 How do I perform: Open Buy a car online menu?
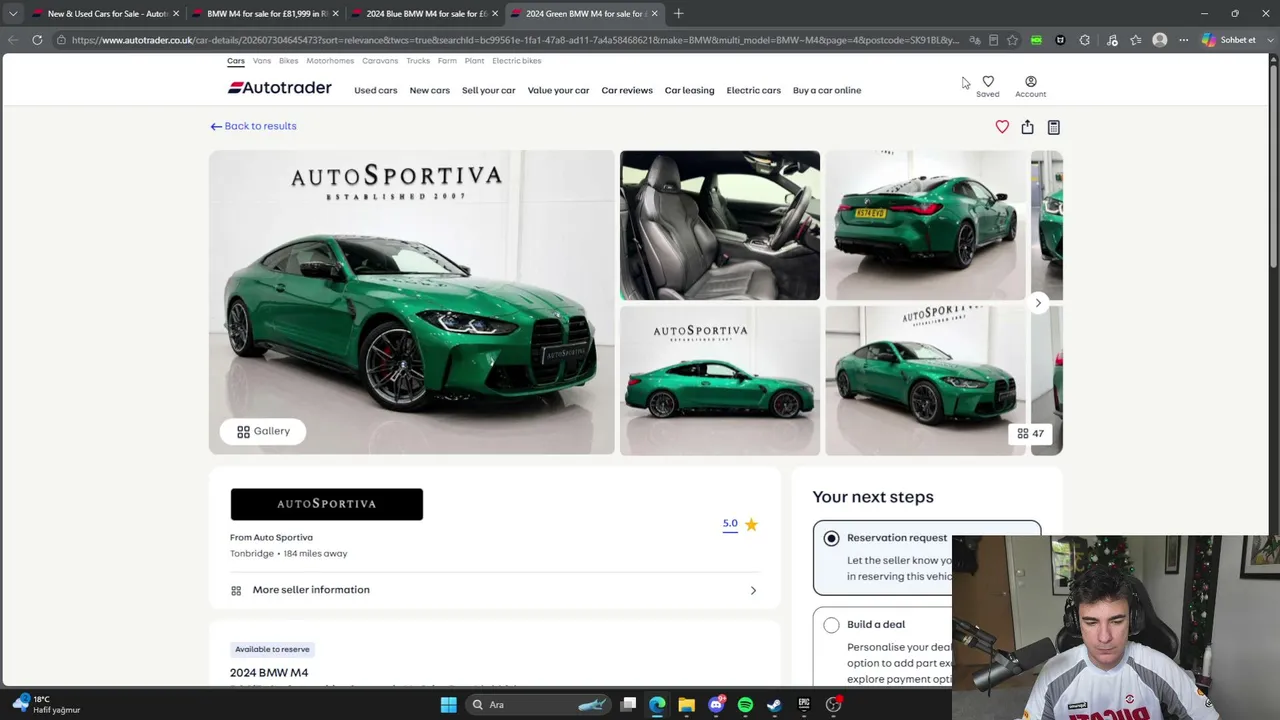coord(827,90)
